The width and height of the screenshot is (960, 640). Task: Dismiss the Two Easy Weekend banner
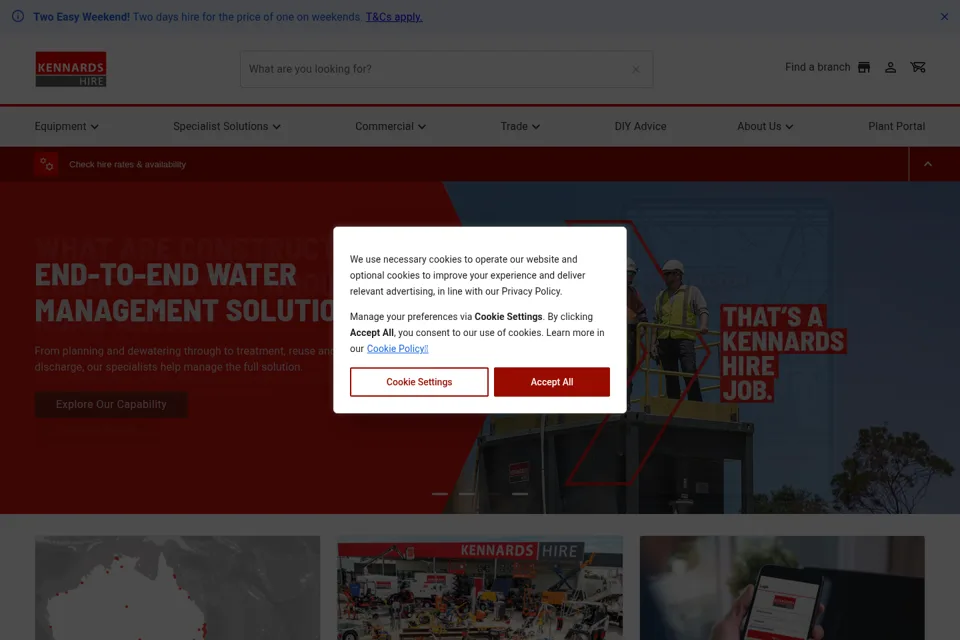pos(944,17)
